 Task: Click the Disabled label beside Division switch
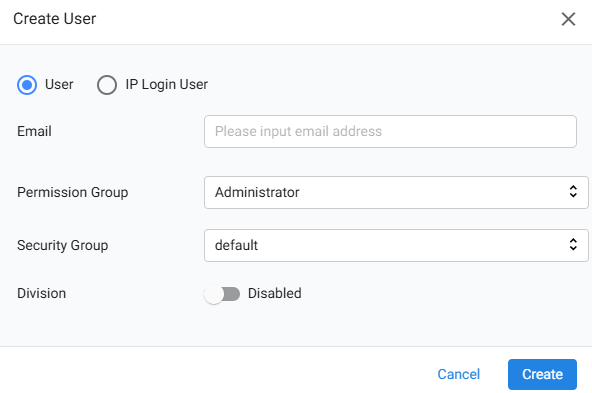[274, 293]
